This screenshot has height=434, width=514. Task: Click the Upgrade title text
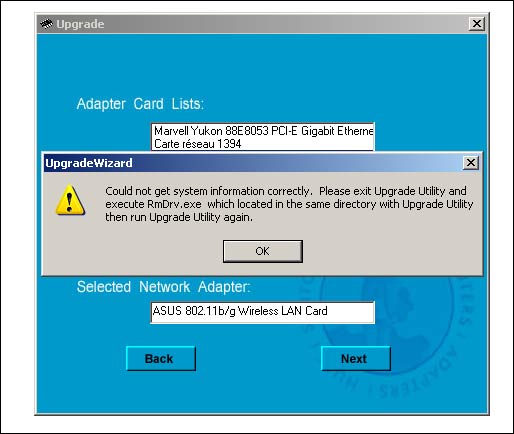point(80,24)
